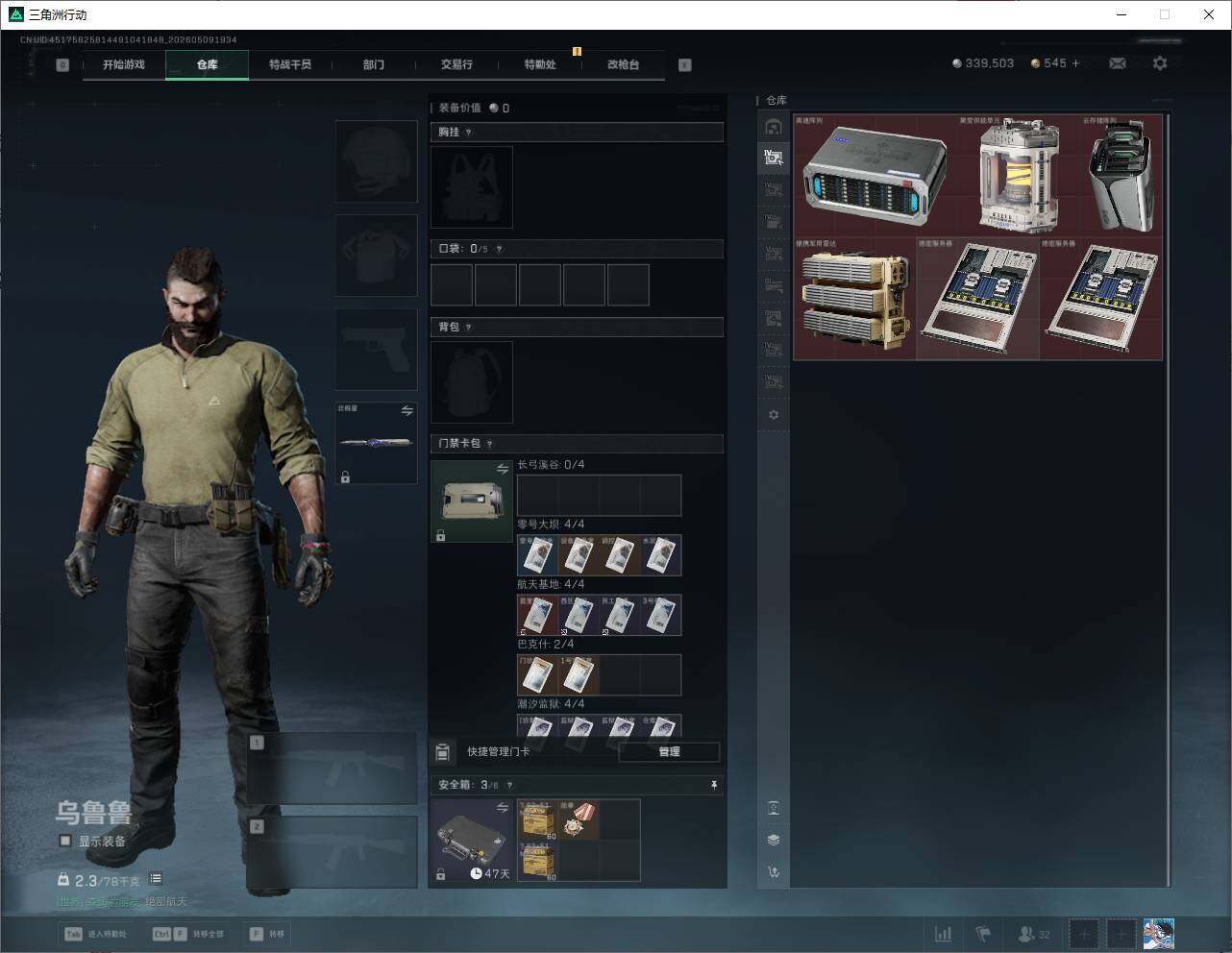Switch to 开始游戏 tab
The image size is (1232, 953).
(124, 64)
